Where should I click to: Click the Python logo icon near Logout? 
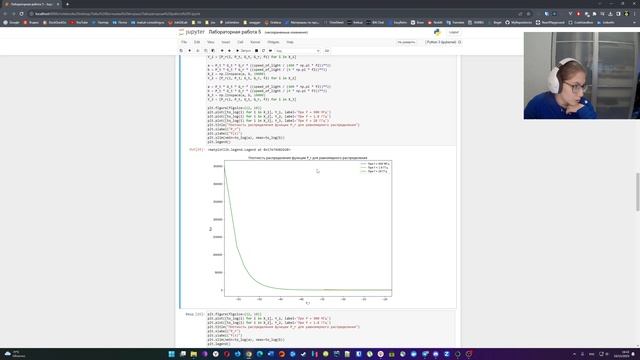(x=438, y=32)
